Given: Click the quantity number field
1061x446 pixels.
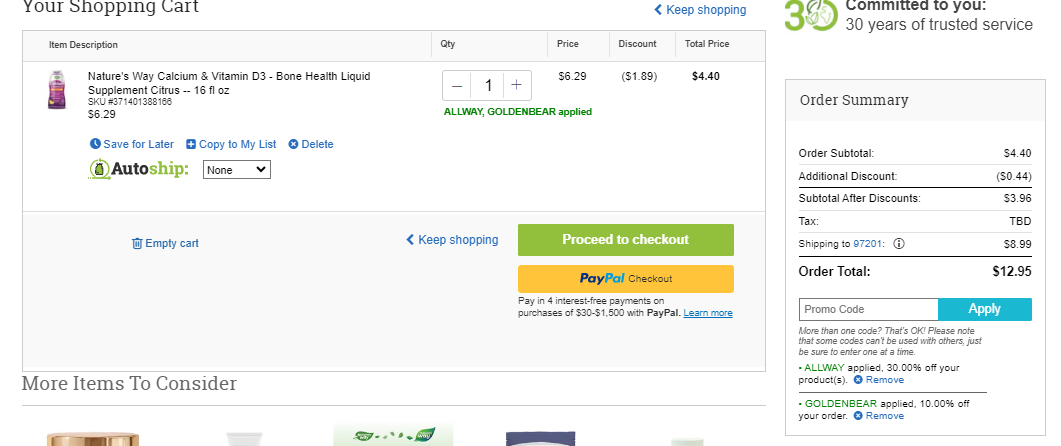Looking at the screenshot, I should (x=487, y=85).
